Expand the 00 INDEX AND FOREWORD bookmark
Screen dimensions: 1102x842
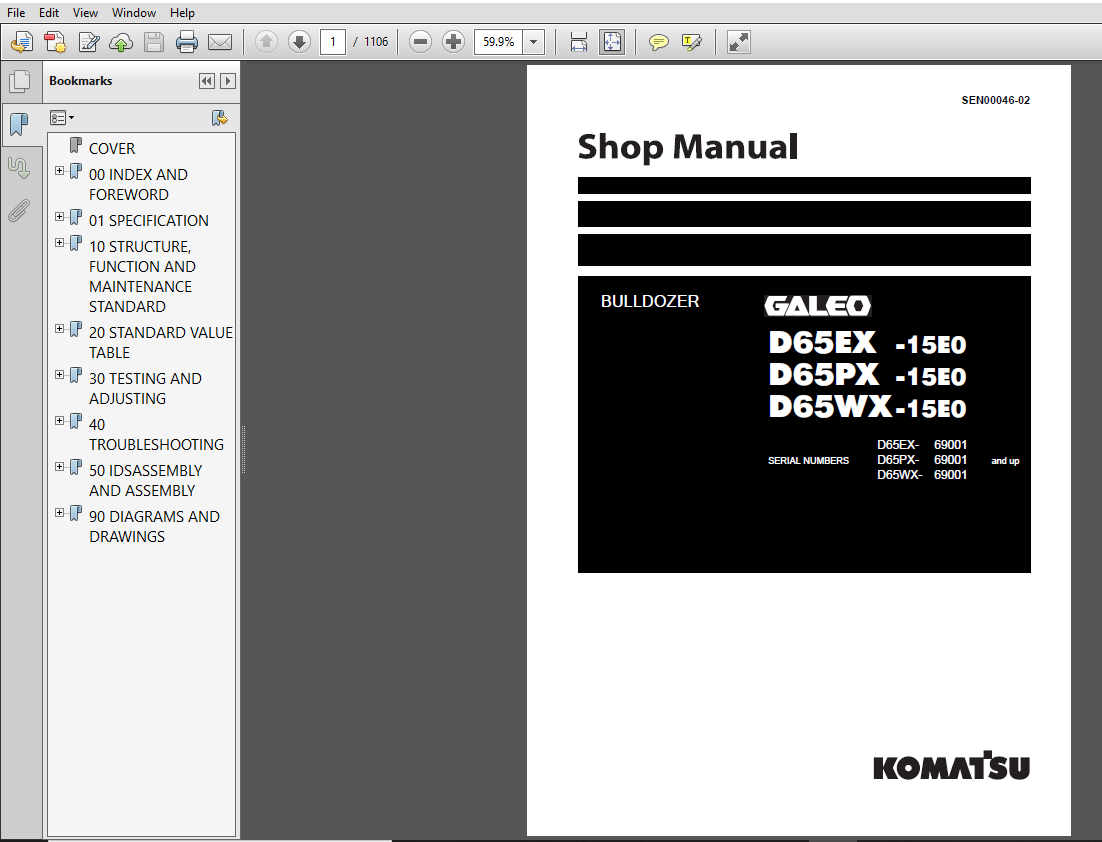pyautogui.click(x=60, y=171)
